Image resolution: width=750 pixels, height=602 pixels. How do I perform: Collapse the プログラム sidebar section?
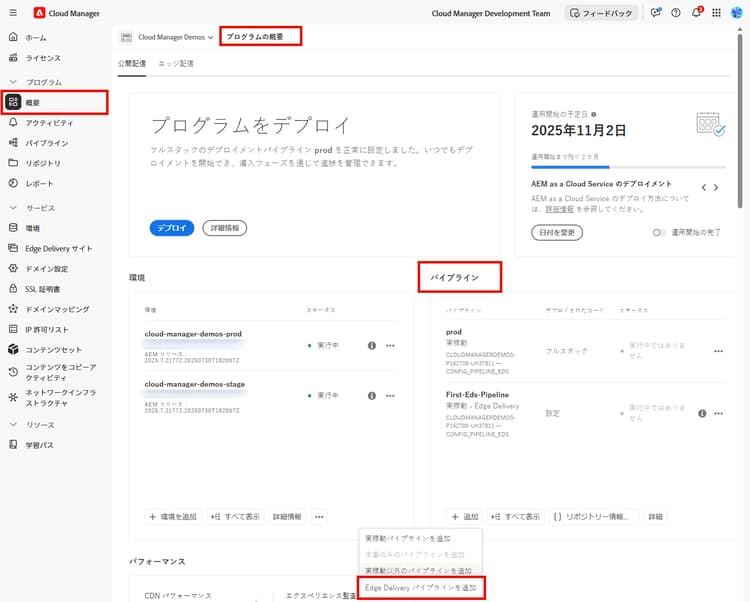[x=13, y=82]
